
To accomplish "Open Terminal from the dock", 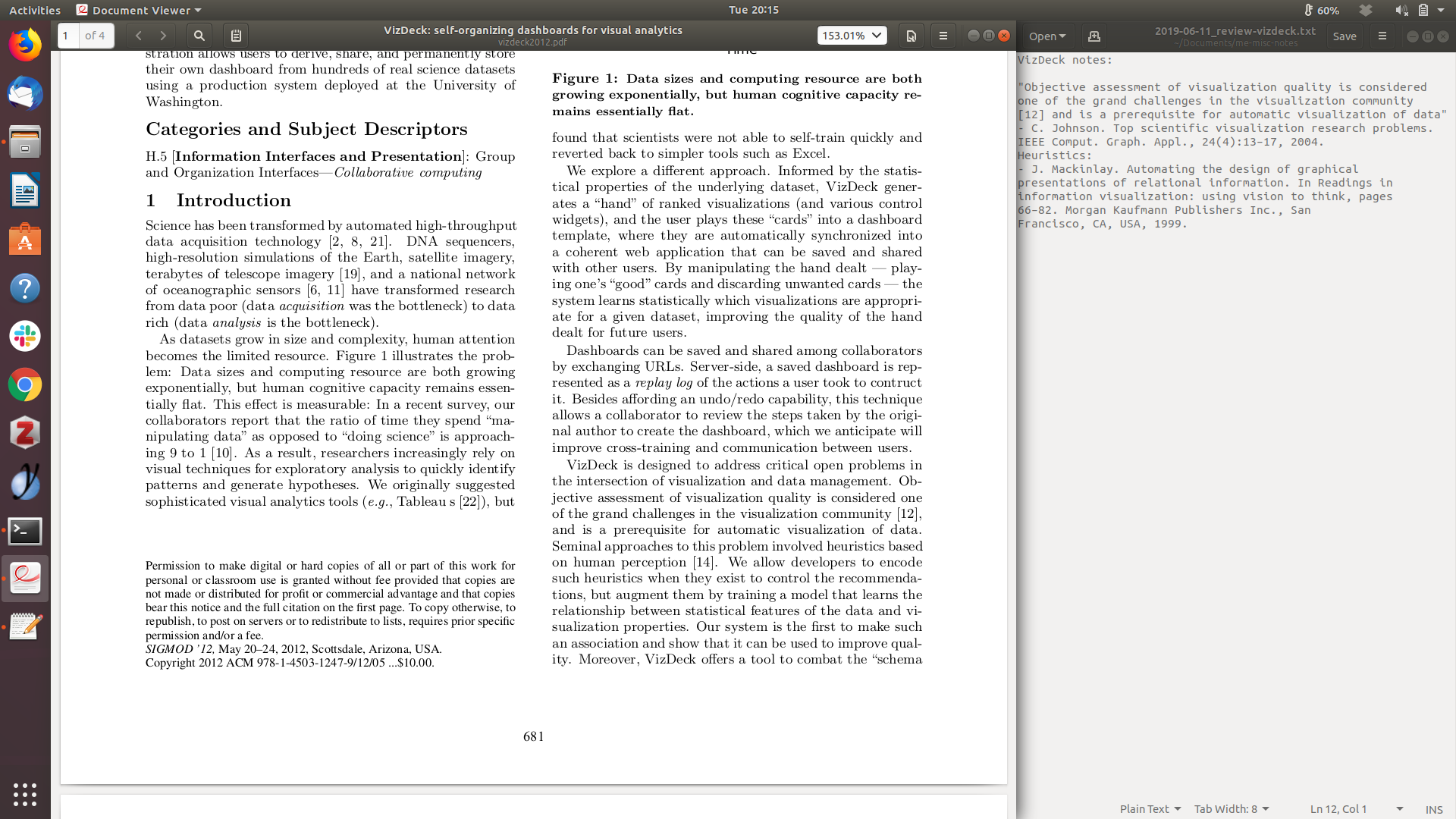I will (25, 531).
